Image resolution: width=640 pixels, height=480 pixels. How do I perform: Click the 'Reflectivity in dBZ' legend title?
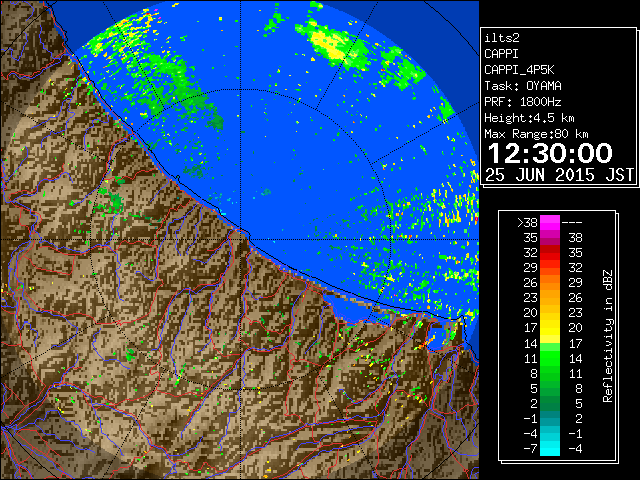608,336
